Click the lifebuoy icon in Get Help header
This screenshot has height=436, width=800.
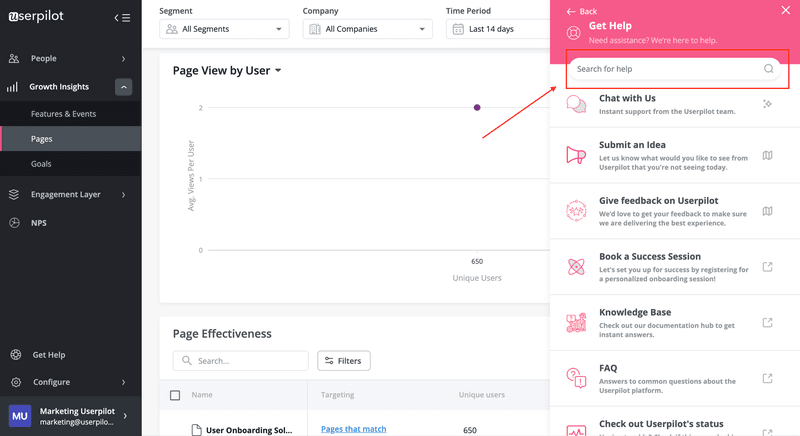573,33
